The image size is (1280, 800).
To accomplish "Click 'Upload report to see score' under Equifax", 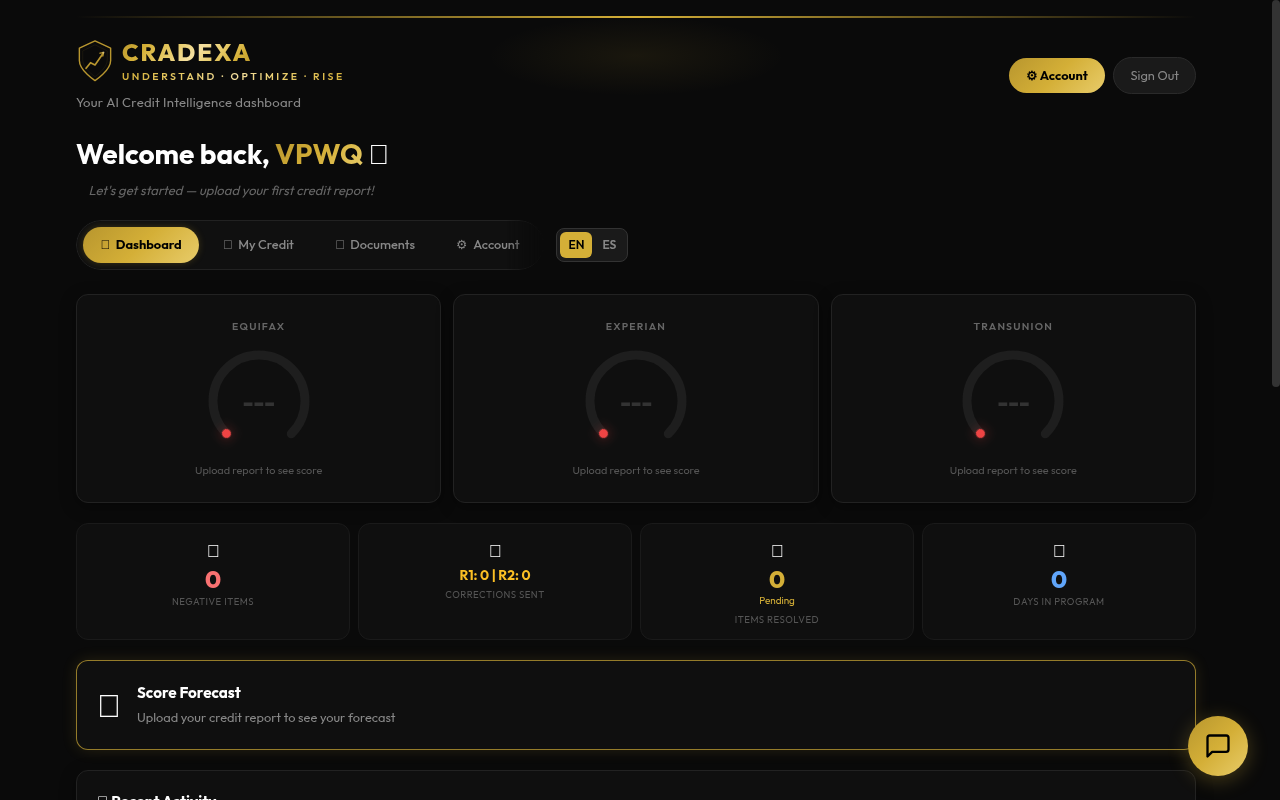I will 259,470.
